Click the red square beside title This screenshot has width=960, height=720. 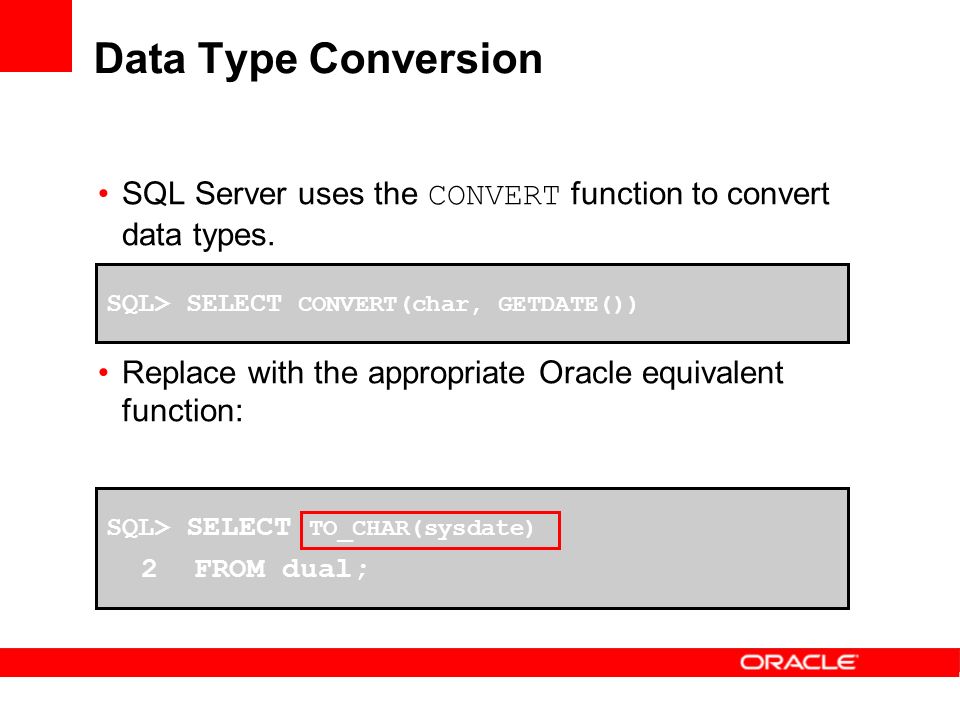(36, 36)
